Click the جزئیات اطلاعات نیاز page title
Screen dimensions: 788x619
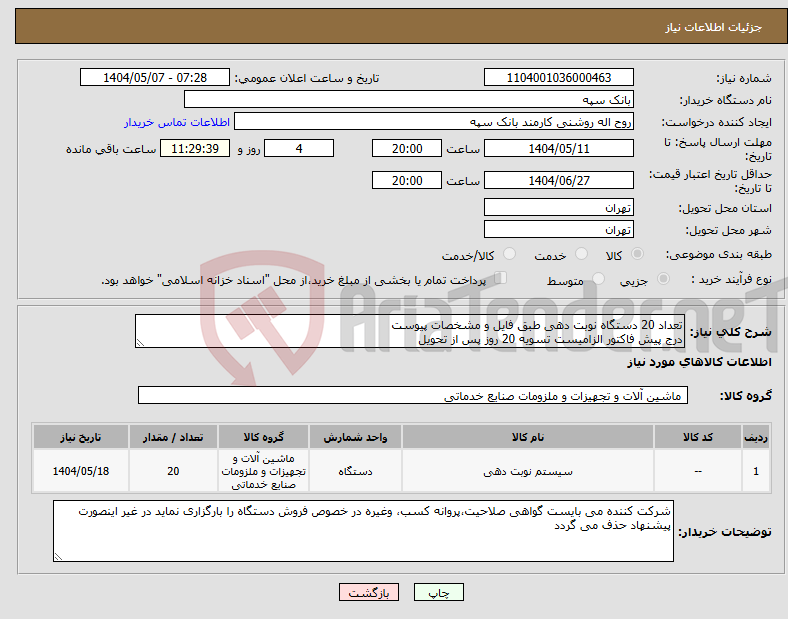(713, 27)
